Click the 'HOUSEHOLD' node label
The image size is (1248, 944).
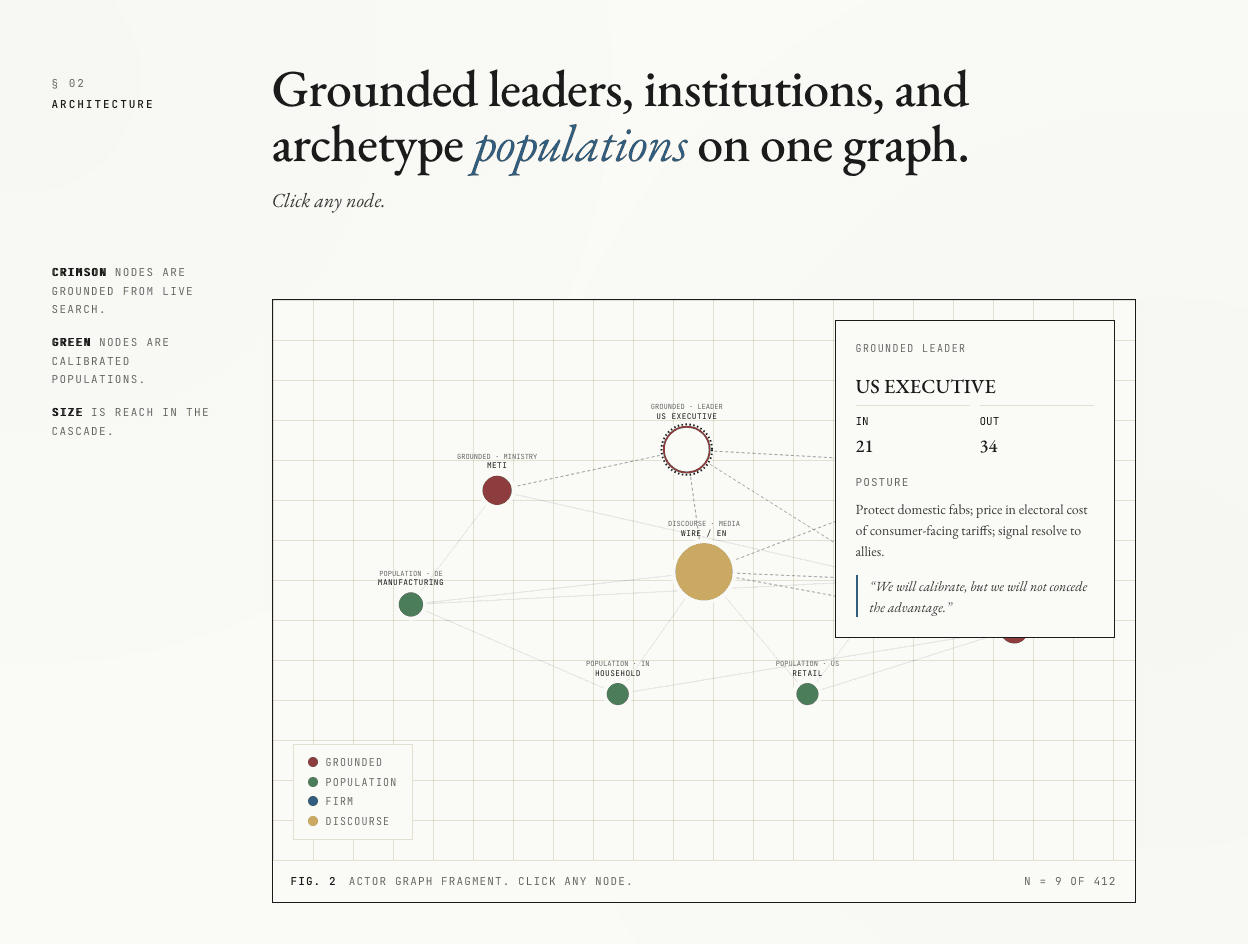coord(618,673)
